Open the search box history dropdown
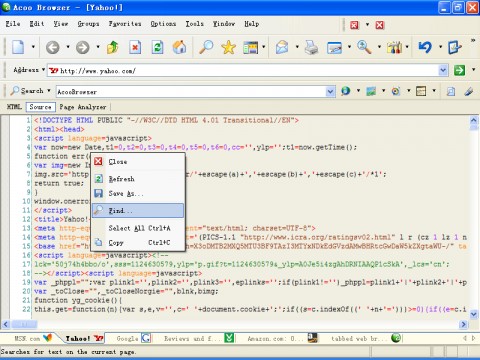480x360 pixels. point(330,91)
